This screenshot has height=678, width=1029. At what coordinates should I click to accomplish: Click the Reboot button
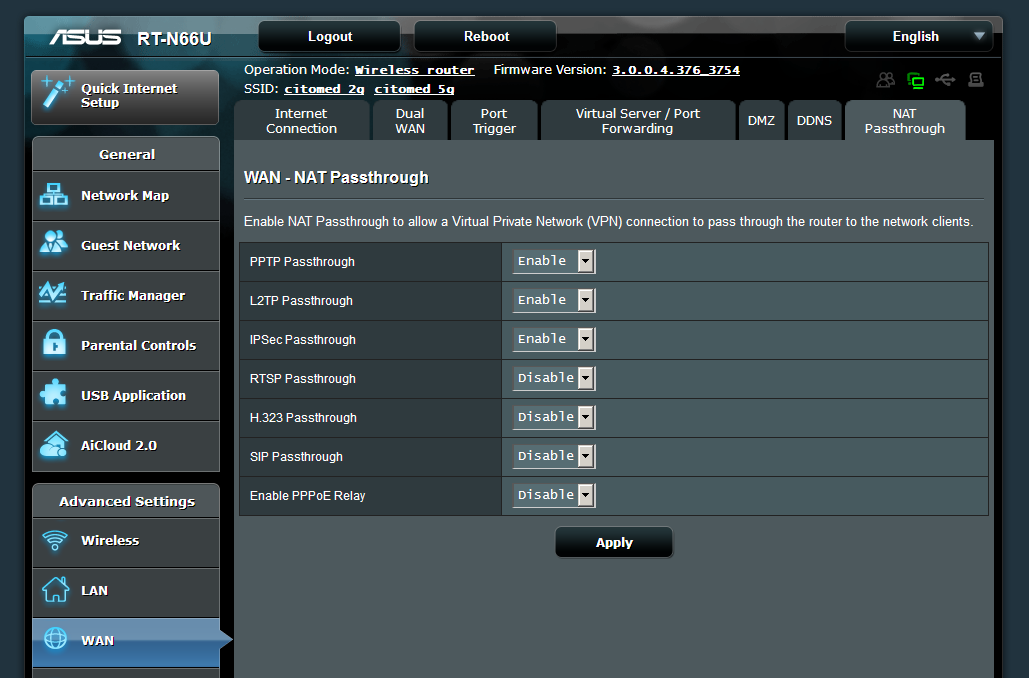point(486,37)
